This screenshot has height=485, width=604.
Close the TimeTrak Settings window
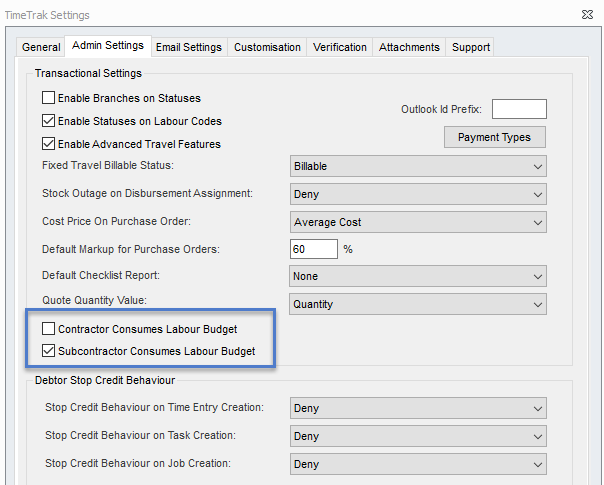585,15
